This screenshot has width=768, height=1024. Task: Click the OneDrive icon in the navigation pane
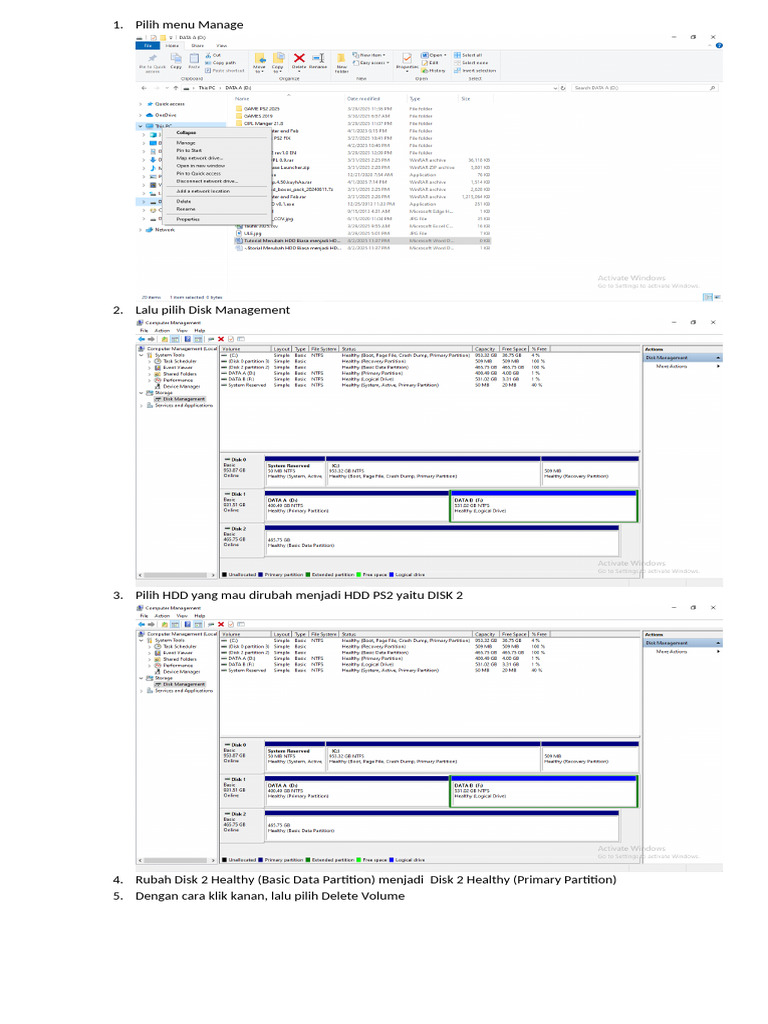coord(149,115)
